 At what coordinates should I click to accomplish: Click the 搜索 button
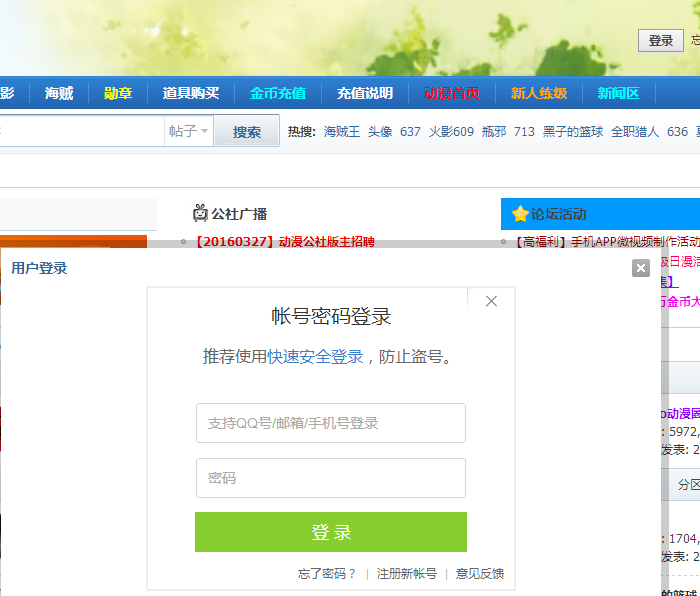[x=247, y=131]
